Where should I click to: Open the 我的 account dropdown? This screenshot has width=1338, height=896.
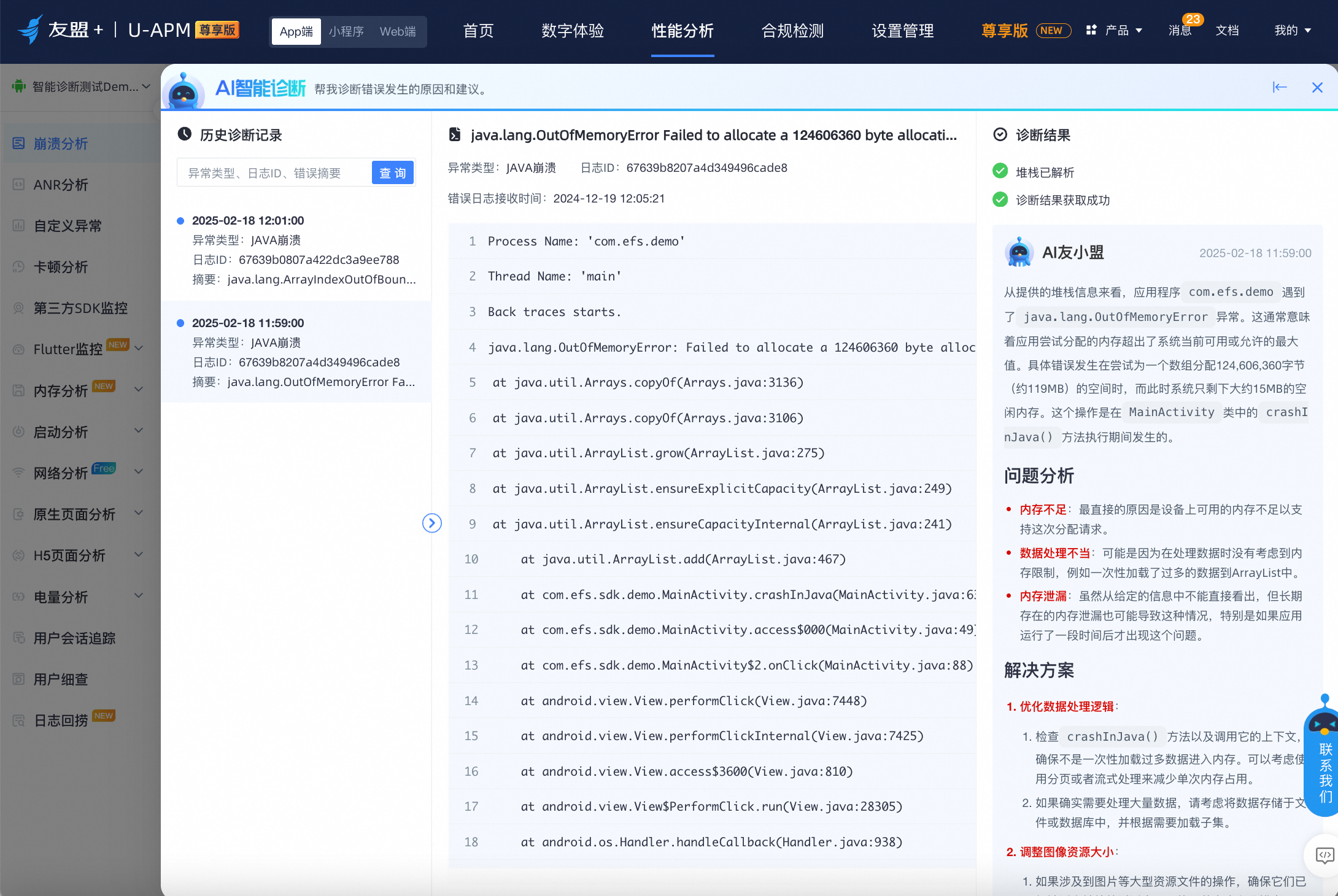coord(1293,31)
